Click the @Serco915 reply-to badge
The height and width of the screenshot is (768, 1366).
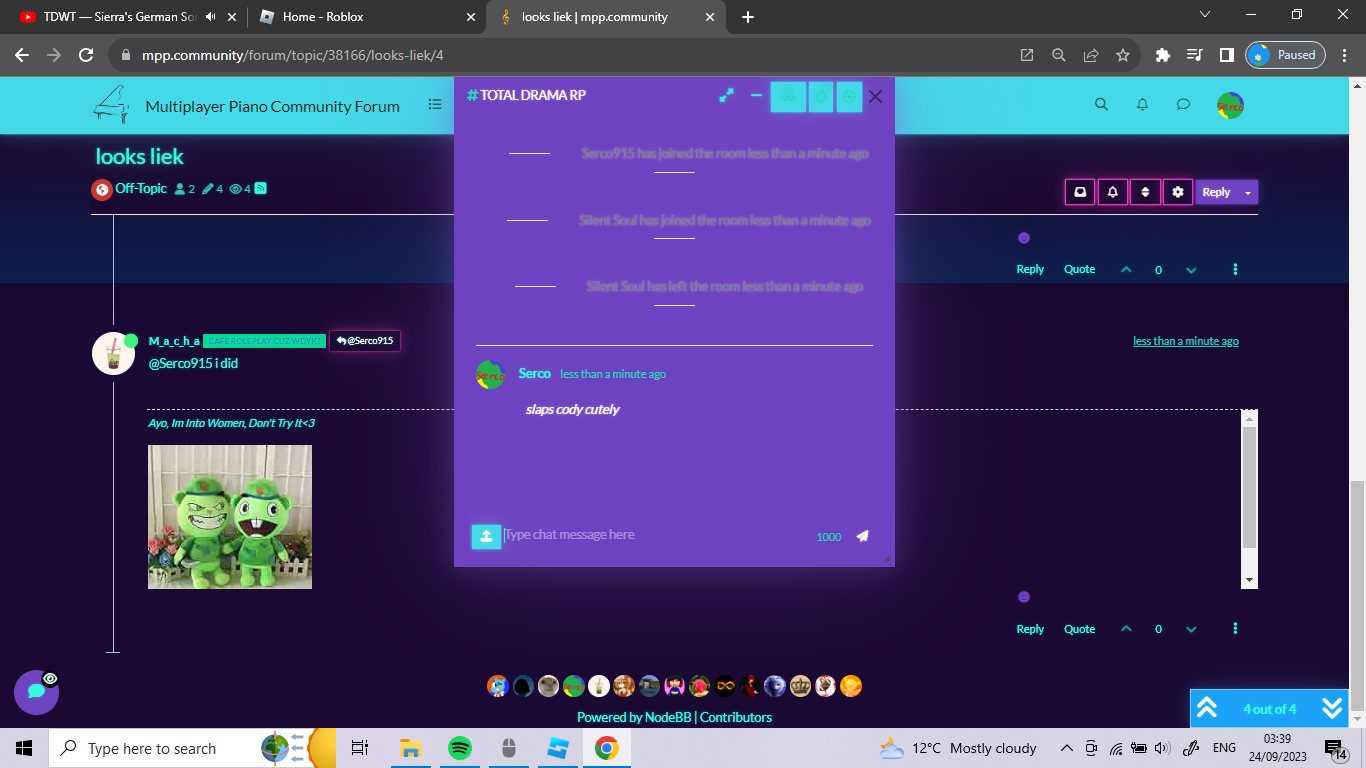click(365, 341)
